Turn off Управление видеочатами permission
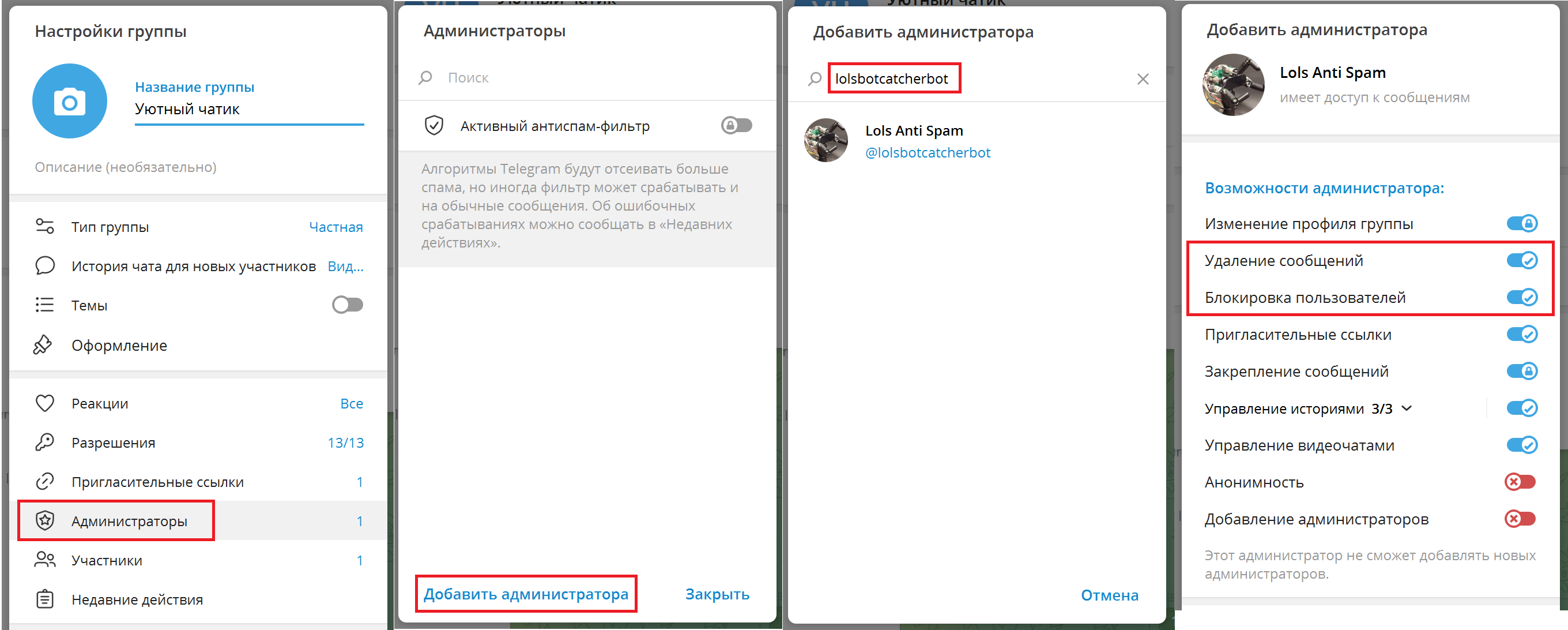This screenshot has height=630, width=1568. [x=1522, y=445]
